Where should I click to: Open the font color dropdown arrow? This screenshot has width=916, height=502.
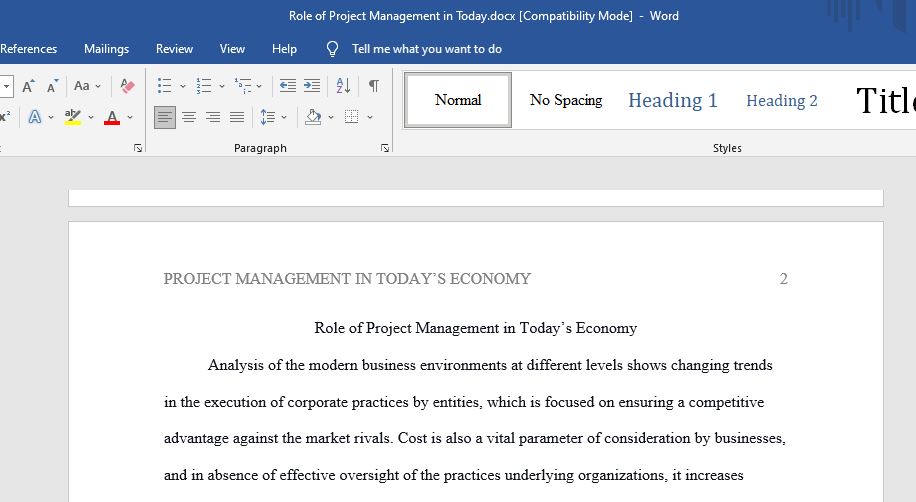(130, 117)
